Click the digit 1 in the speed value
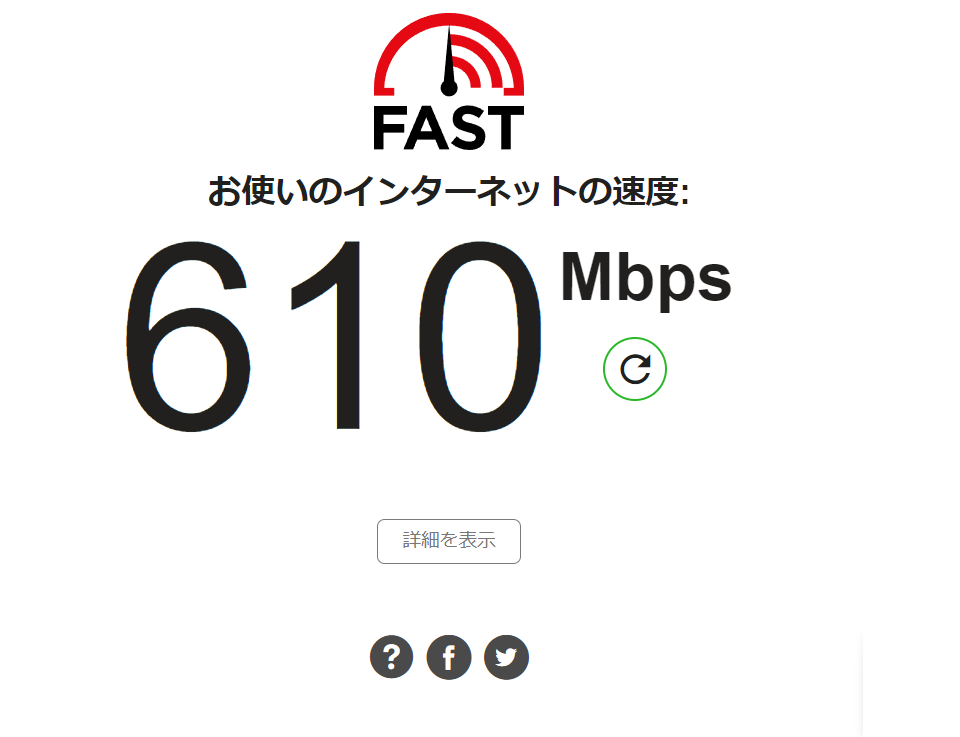Screen dimensions: 960x737 pyautogui.click(x=326, y=335)
